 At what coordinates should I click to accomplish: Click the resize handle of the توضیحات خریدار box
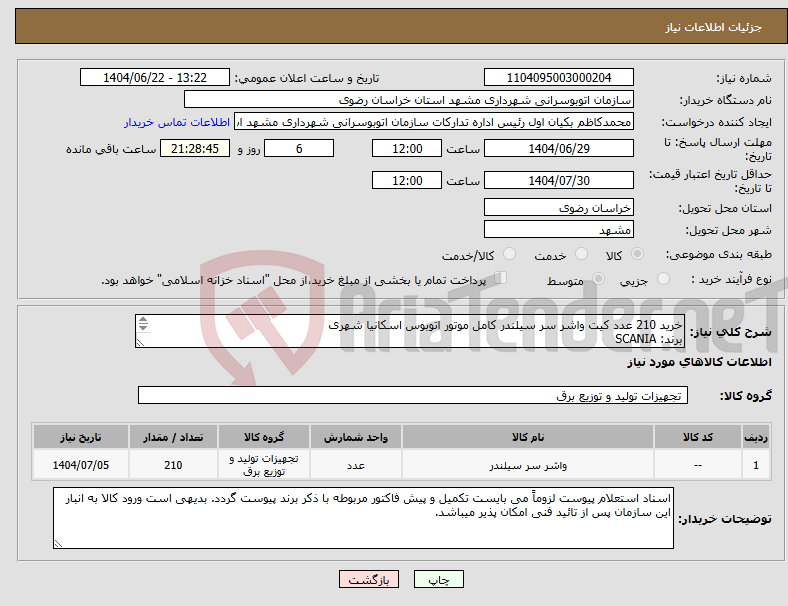point(58,544)
